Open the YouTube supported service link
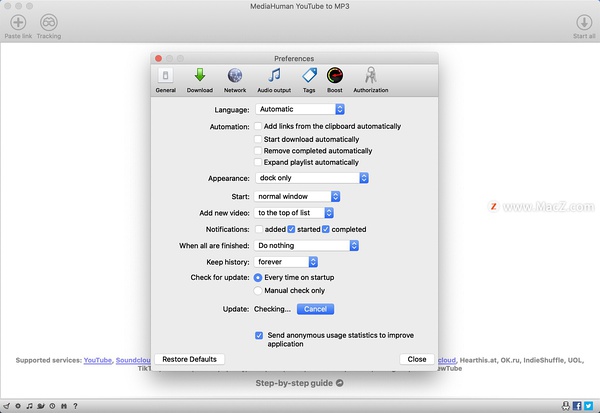This screenshot has width=600, height=413. coord(98,360)
